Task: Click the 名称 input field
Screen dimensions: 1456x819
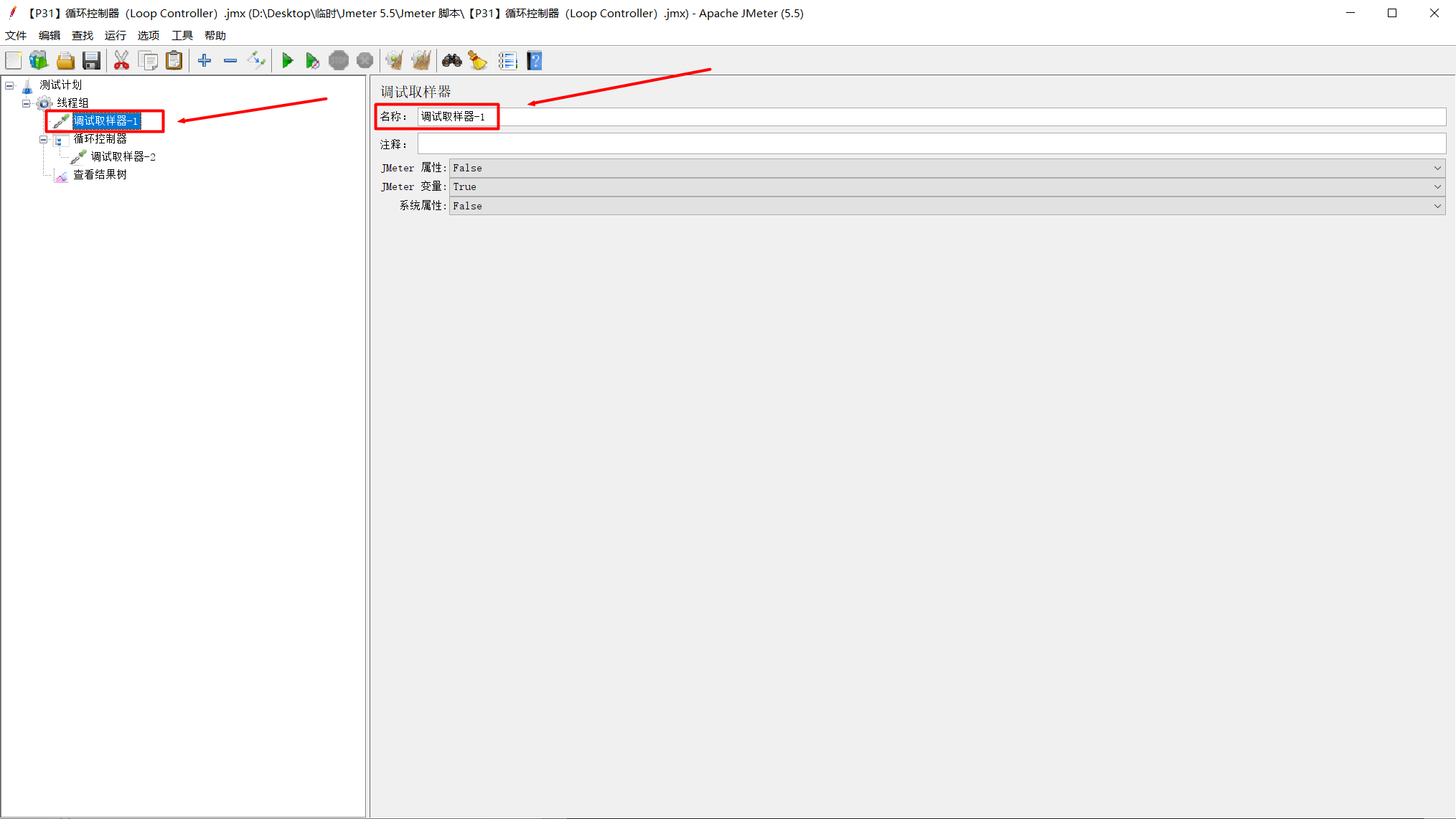Action: pos(931,117)
